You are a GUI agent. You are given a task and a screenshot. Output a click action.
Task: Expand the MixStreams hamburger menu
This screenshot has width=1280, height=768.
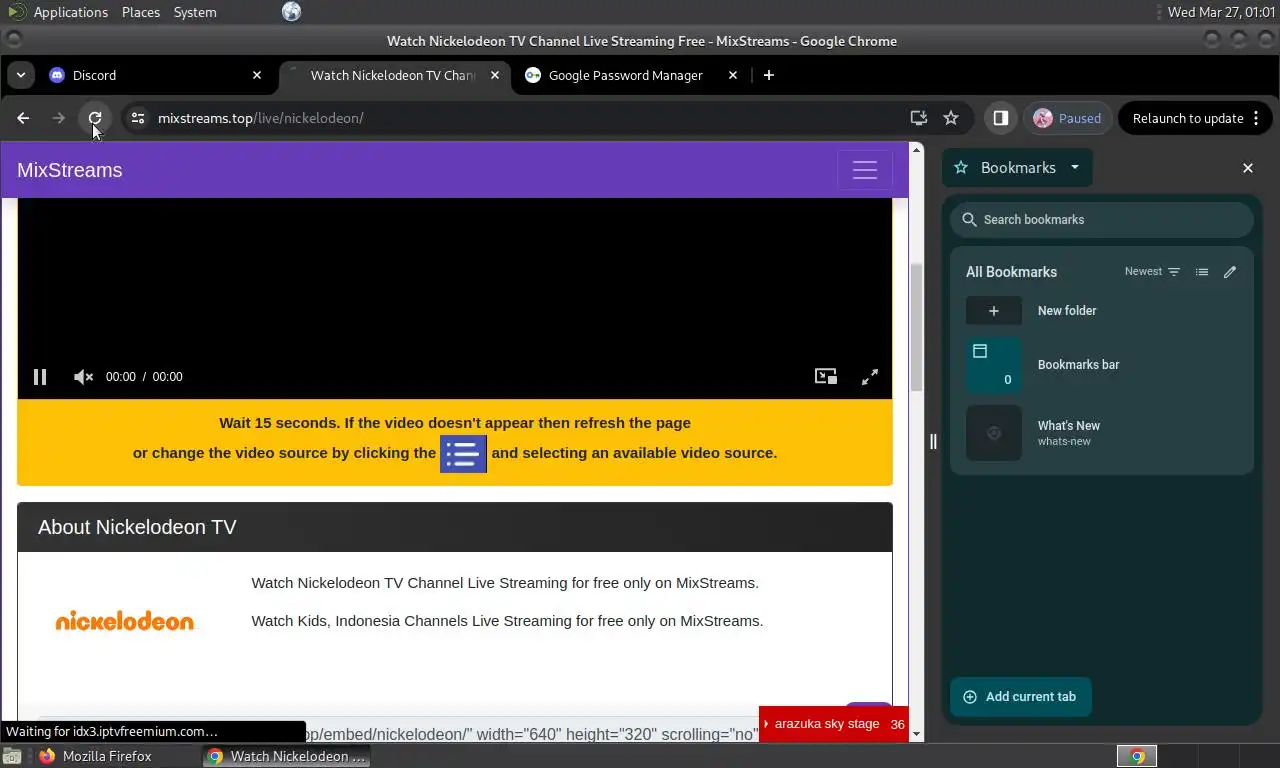(865, 170)
